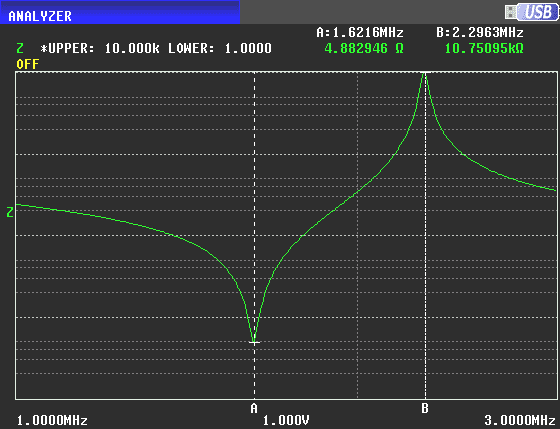This screenshot has width=560, height=429.
Task: Click the 1.000V signal level value
Action: pos(286,420)
